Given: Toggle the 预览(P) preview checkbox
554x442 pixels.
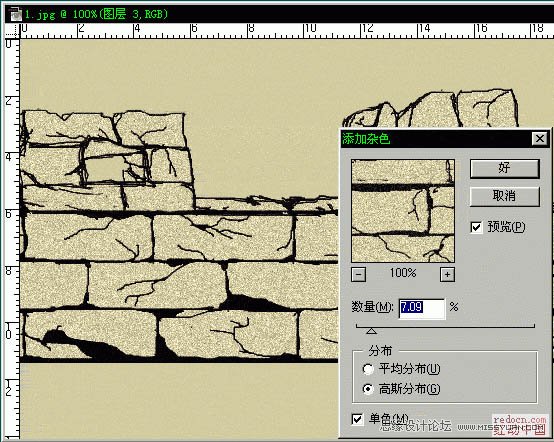Looking at the screenshot, I should [x=476, y=227].
